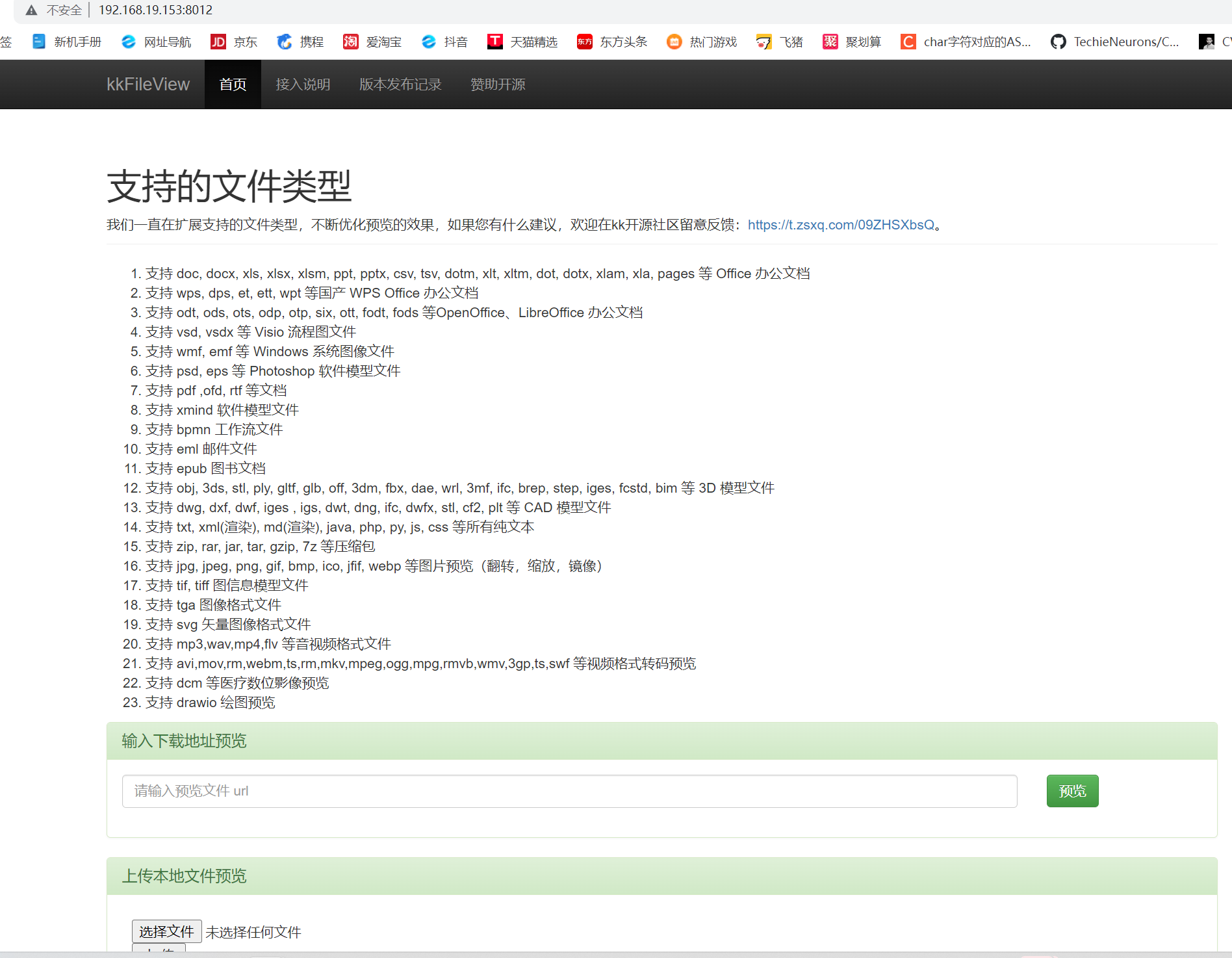The width and height of the screenshot is (1232, 958).
Task: Click the 选择文件 file picker button
Action: [x=166, y=931]
